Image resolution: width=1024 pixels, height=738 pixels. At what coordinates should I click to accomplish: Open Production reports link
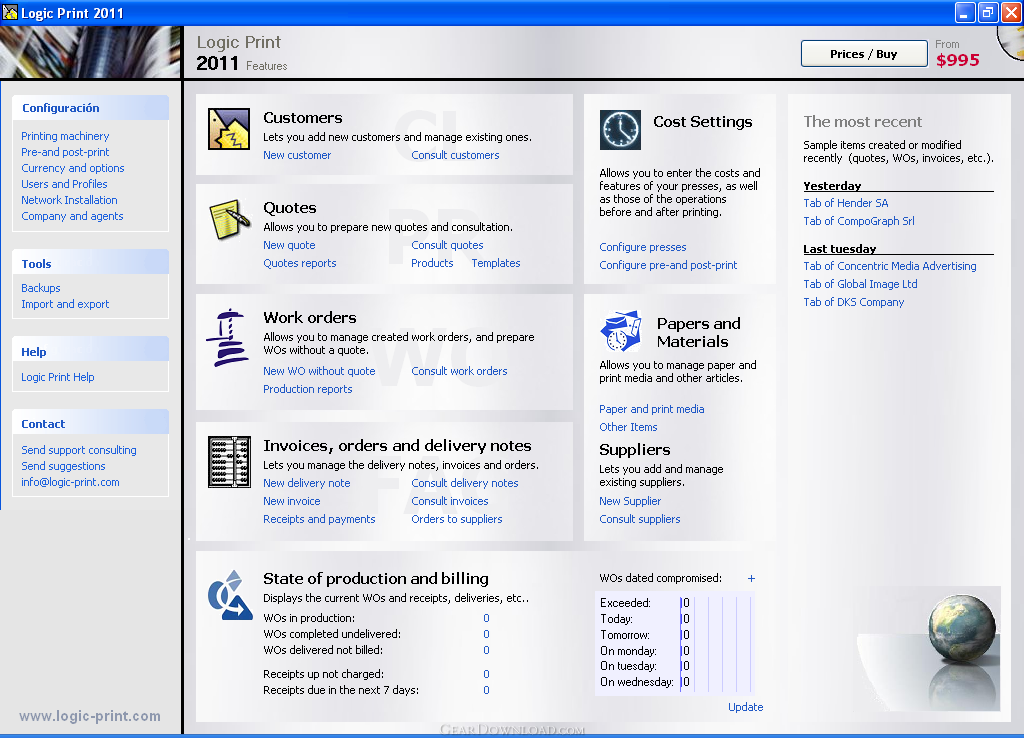307,389
